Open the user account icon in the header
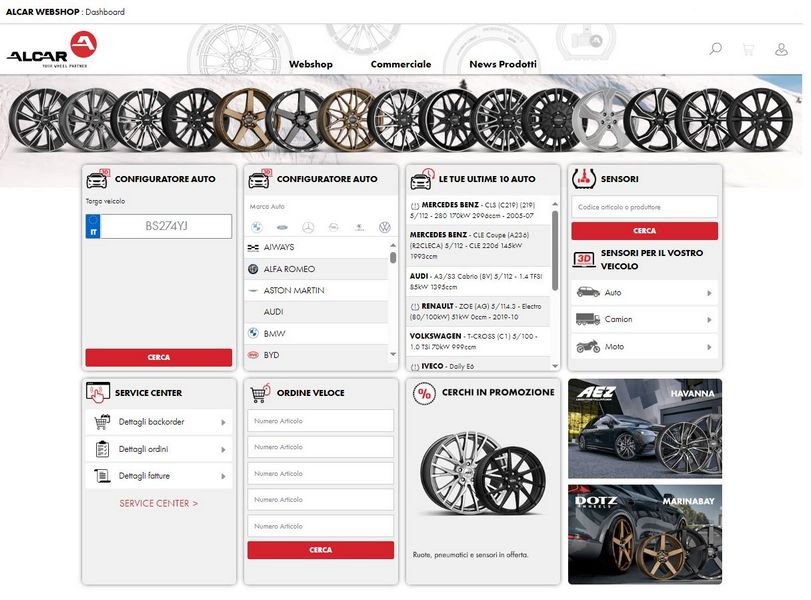This screenshot has width=811, height=600. (x=781, y=49)
